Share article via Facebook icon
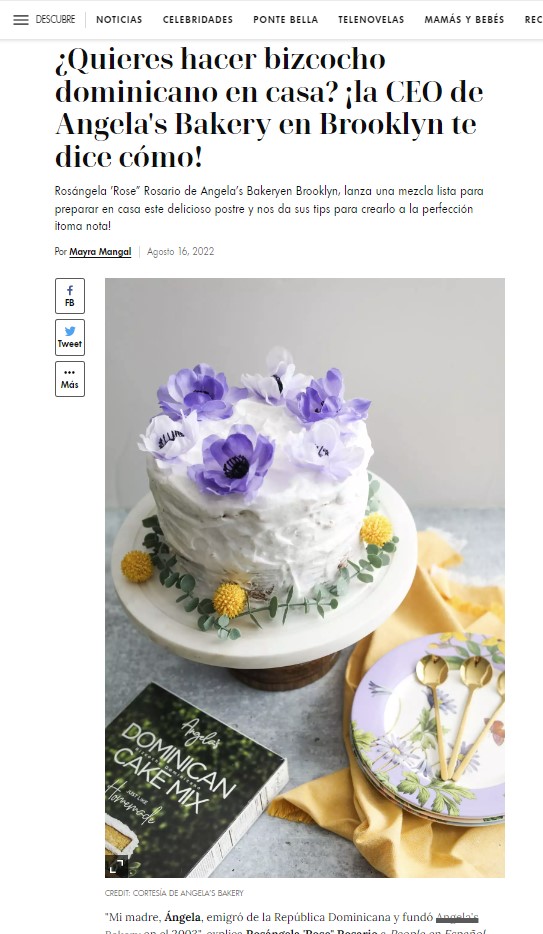Screen dimensions: 543x934 70,290
